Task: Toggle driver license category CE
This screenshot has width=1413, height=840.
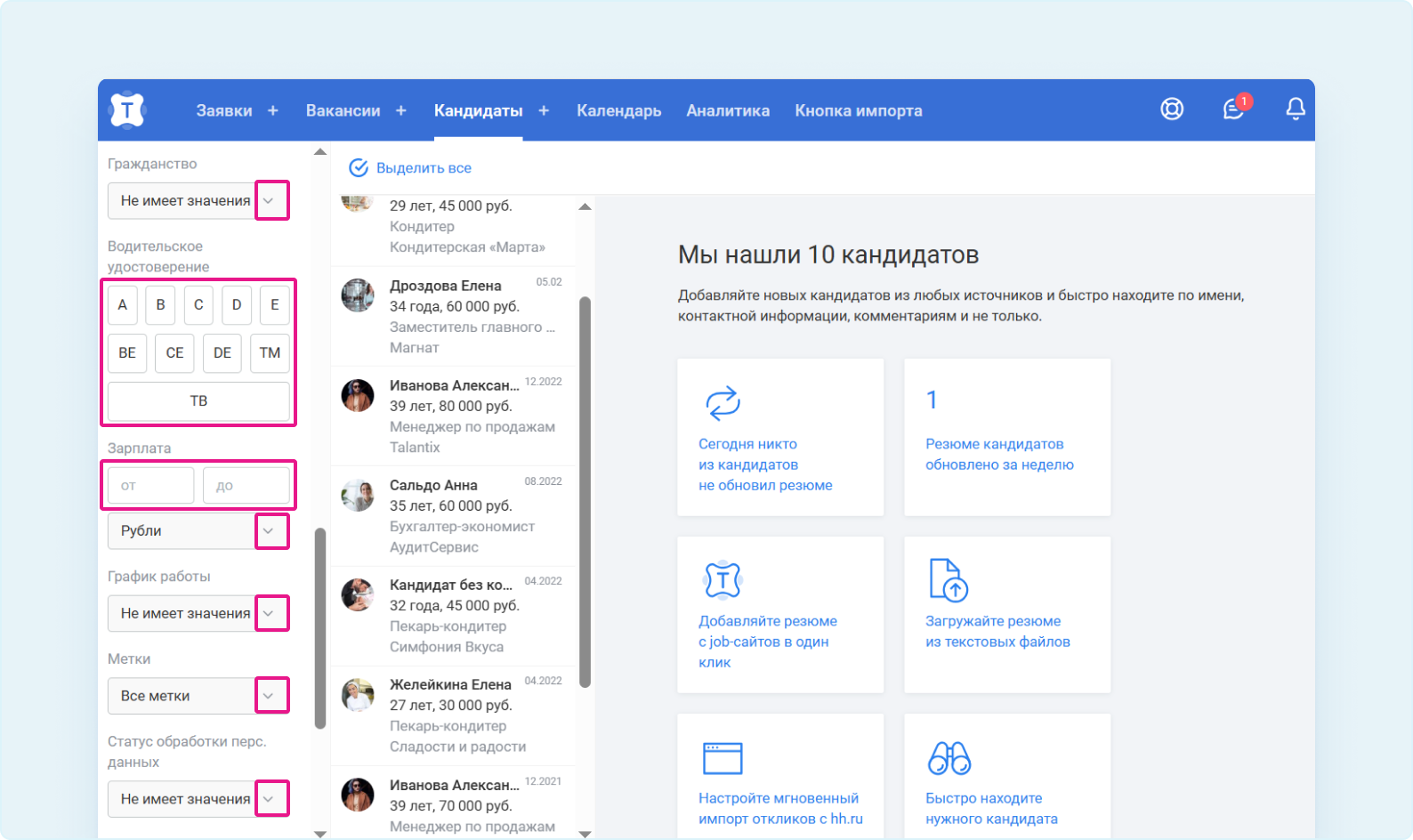Action: pyautogui.click(x=174, y=352)
